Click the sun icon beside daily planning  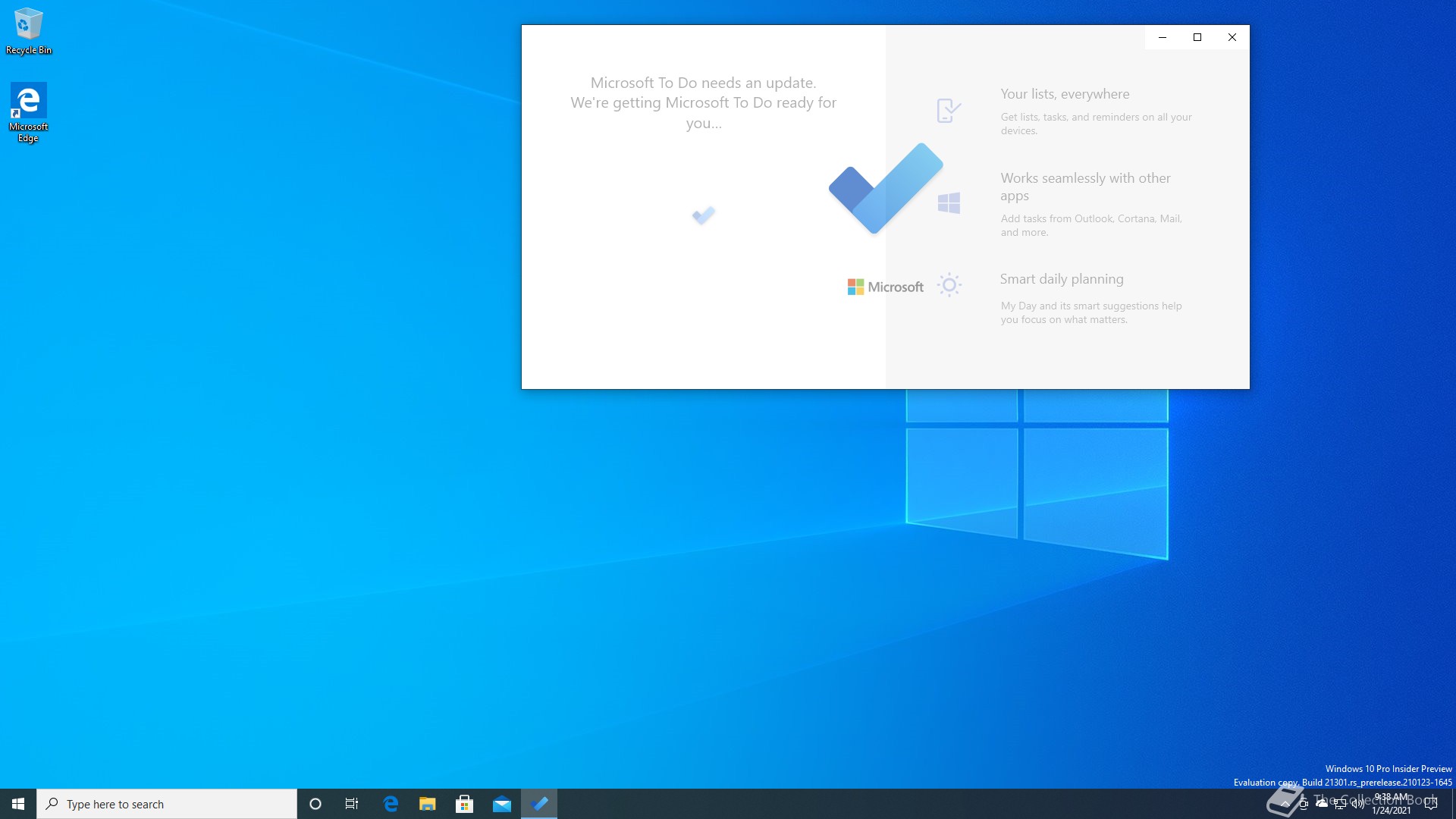coord(949,285)
